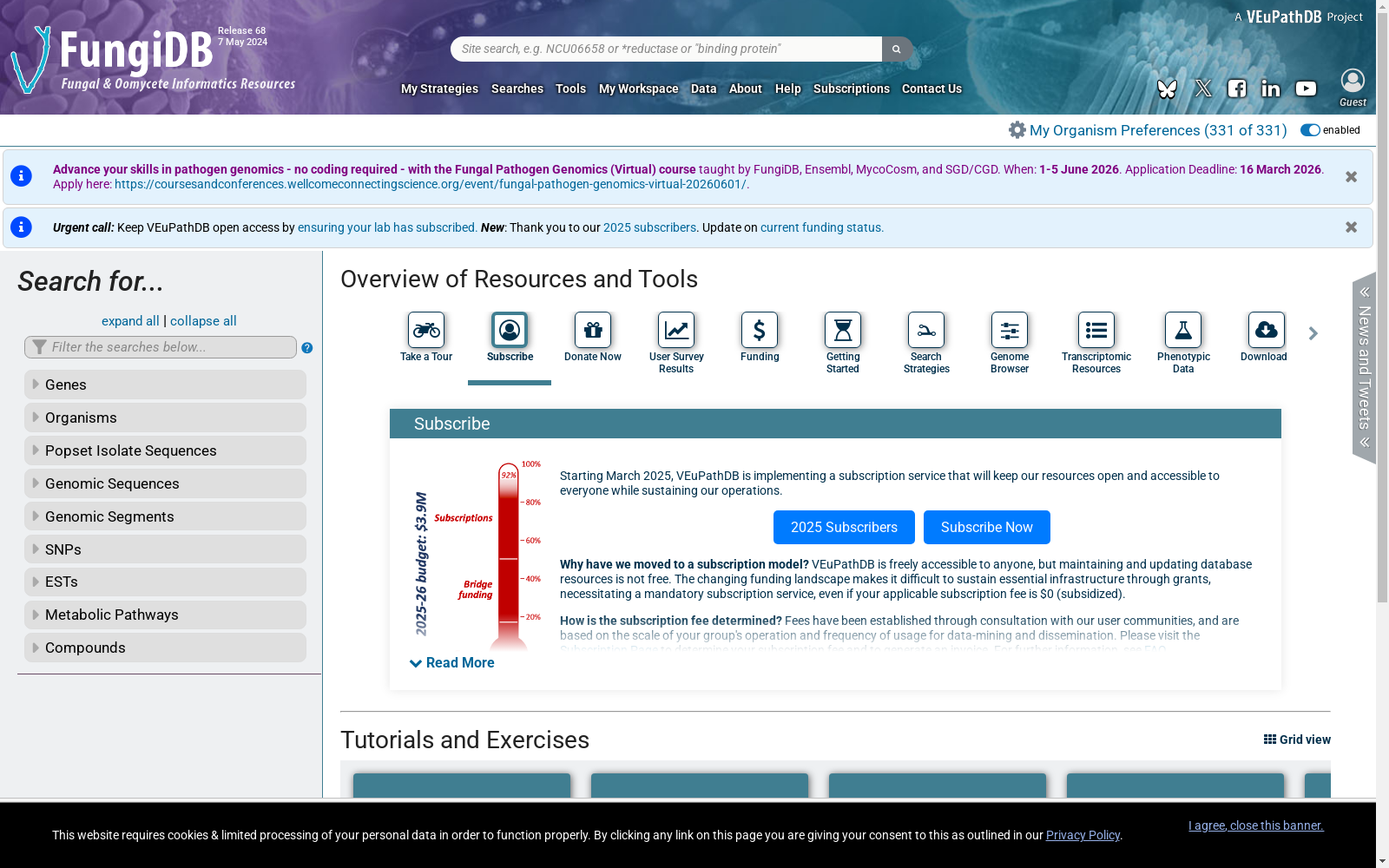The image size is (1389, 868).
Task: Expand Popset Isolate Sequences category
Action: 165,450
